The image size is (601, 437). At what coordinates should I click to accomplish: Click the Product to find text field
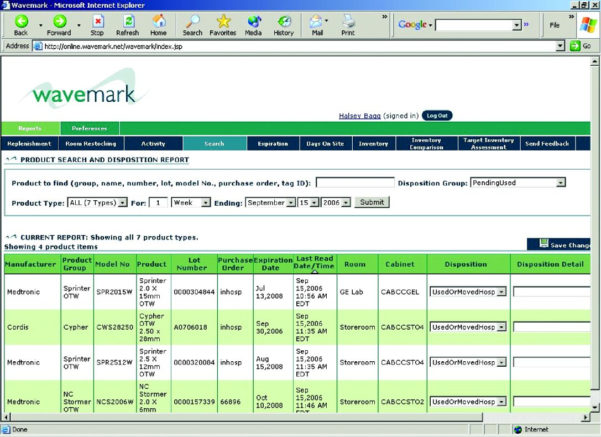click(354, 182)
